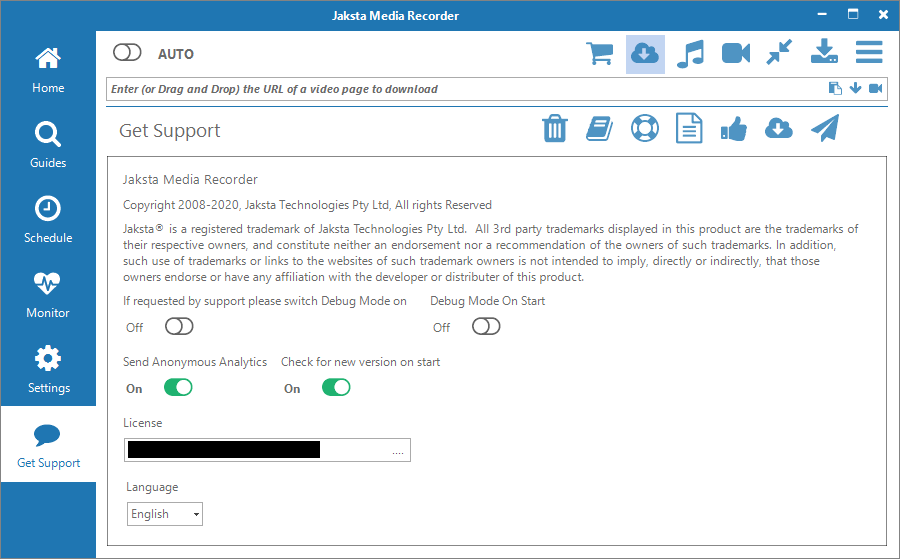Open the book manual icon

coord(599,128)
